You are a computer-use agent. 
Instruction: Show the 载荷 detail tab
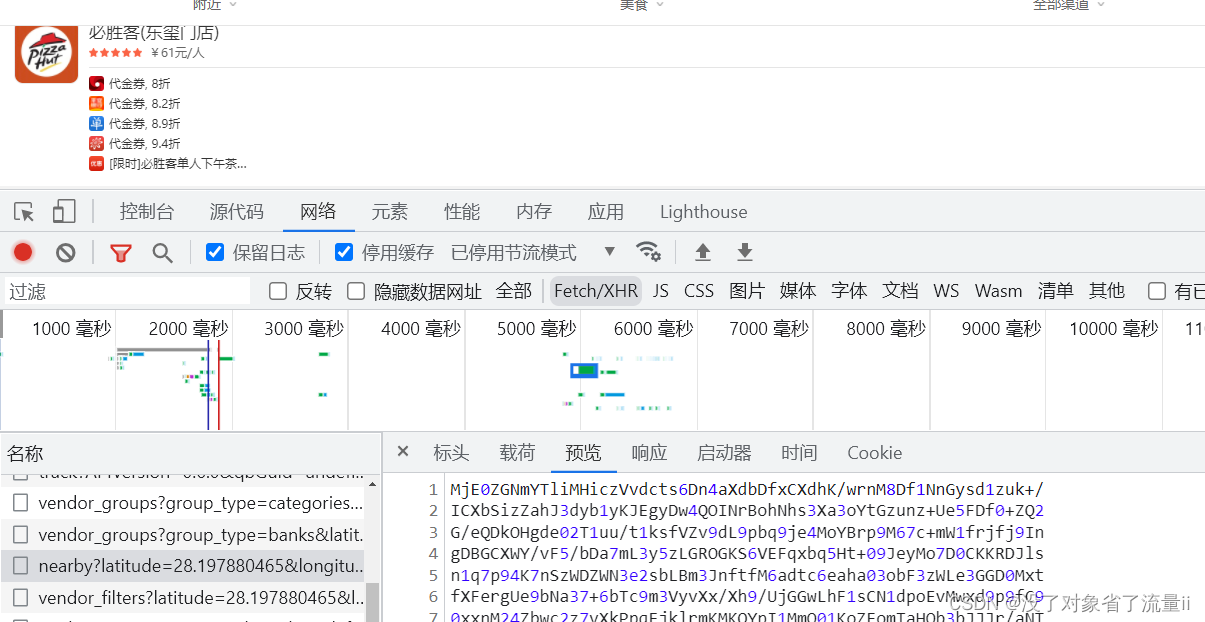pos(517,453)
